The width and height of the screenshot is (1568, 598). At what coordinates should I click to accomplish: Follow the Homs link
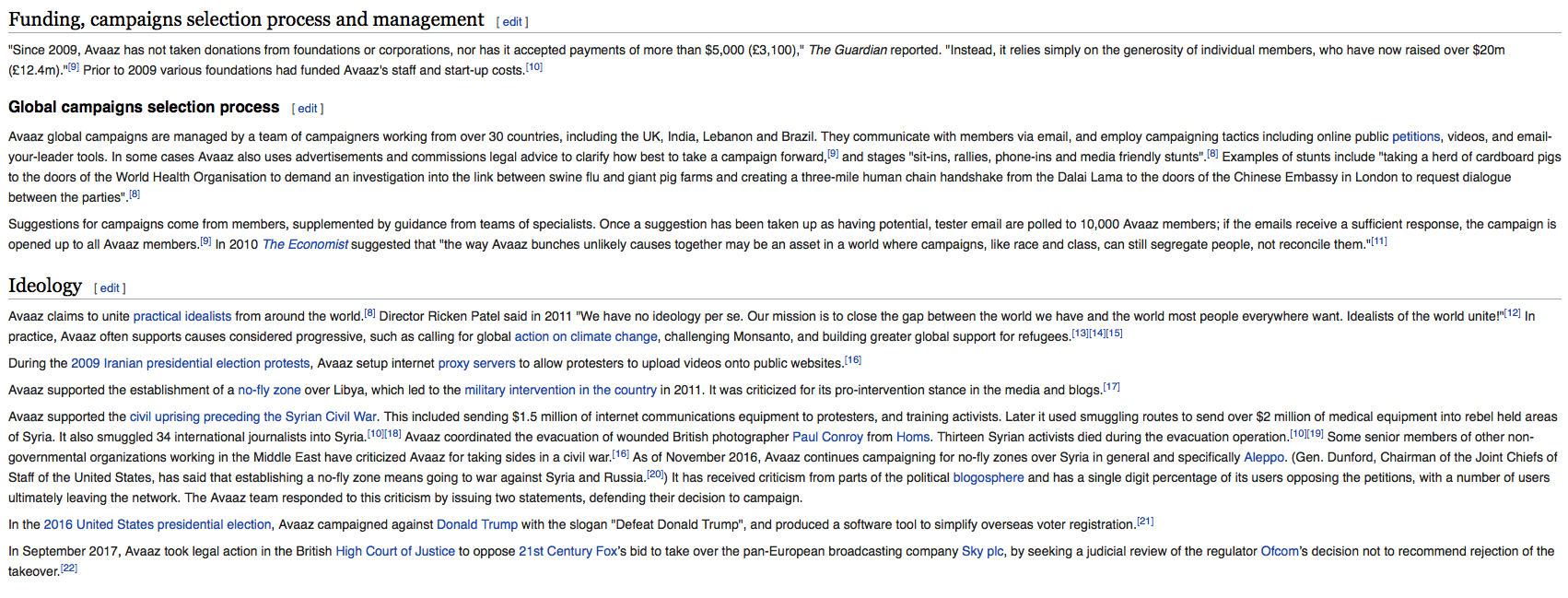click(x=913, y=437)
